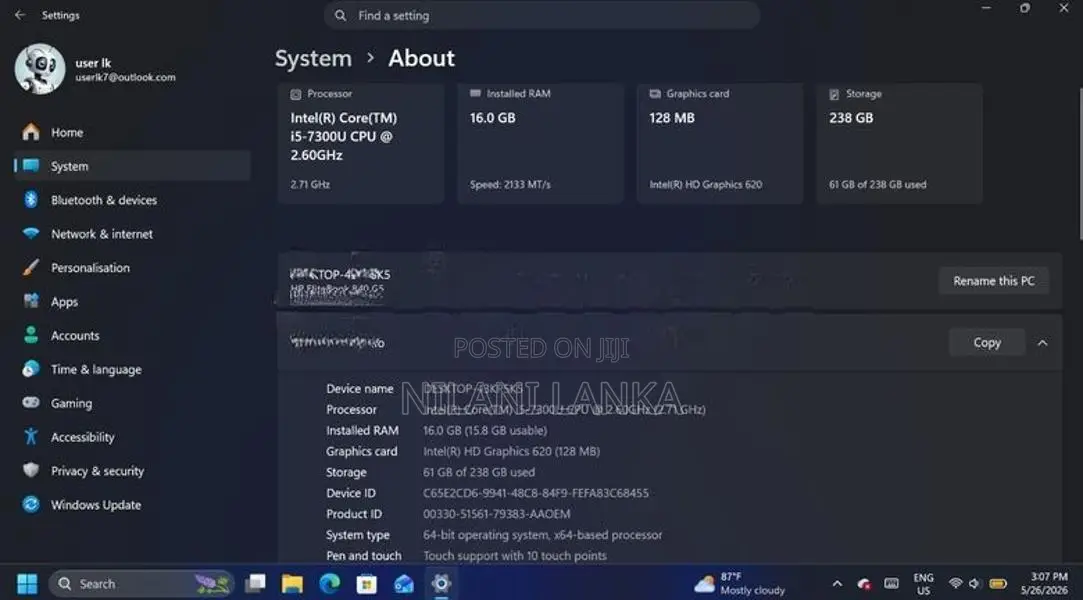
Task: Open Network & internet page
Action: [x=132, y=233]
